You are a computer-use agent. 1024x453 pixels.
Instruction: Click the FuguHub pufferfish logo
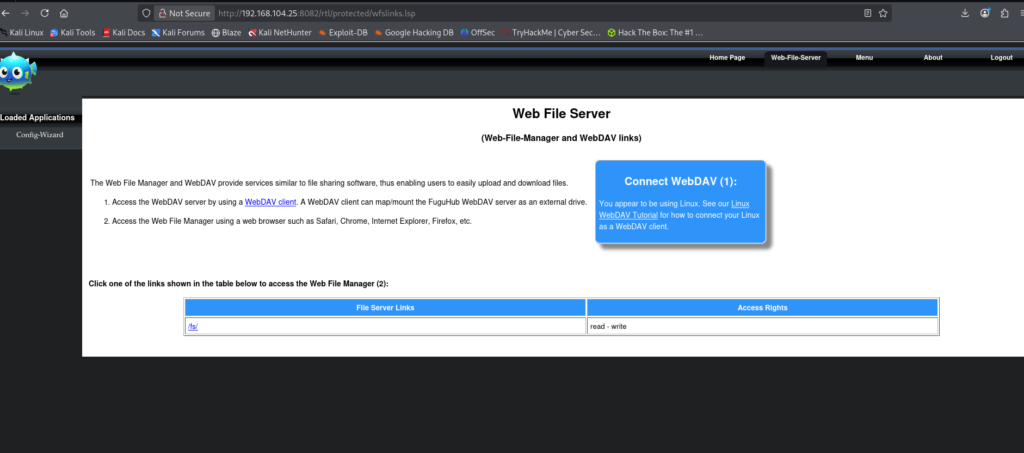17,72
